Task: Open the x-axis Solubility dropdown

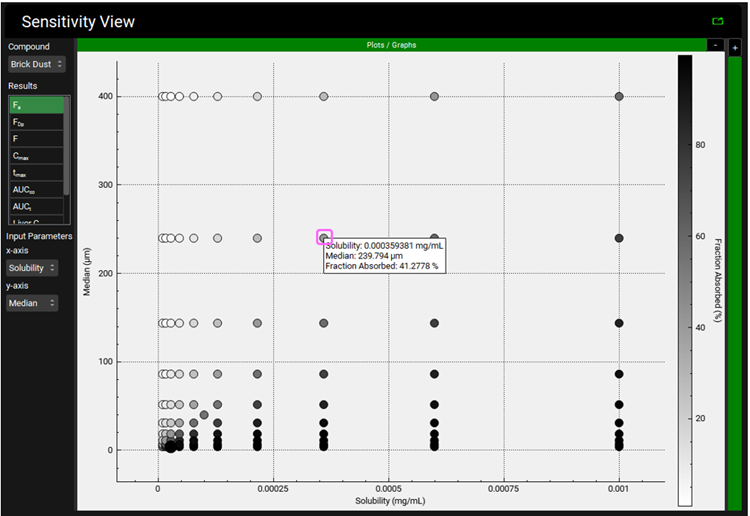Action: 32,268
